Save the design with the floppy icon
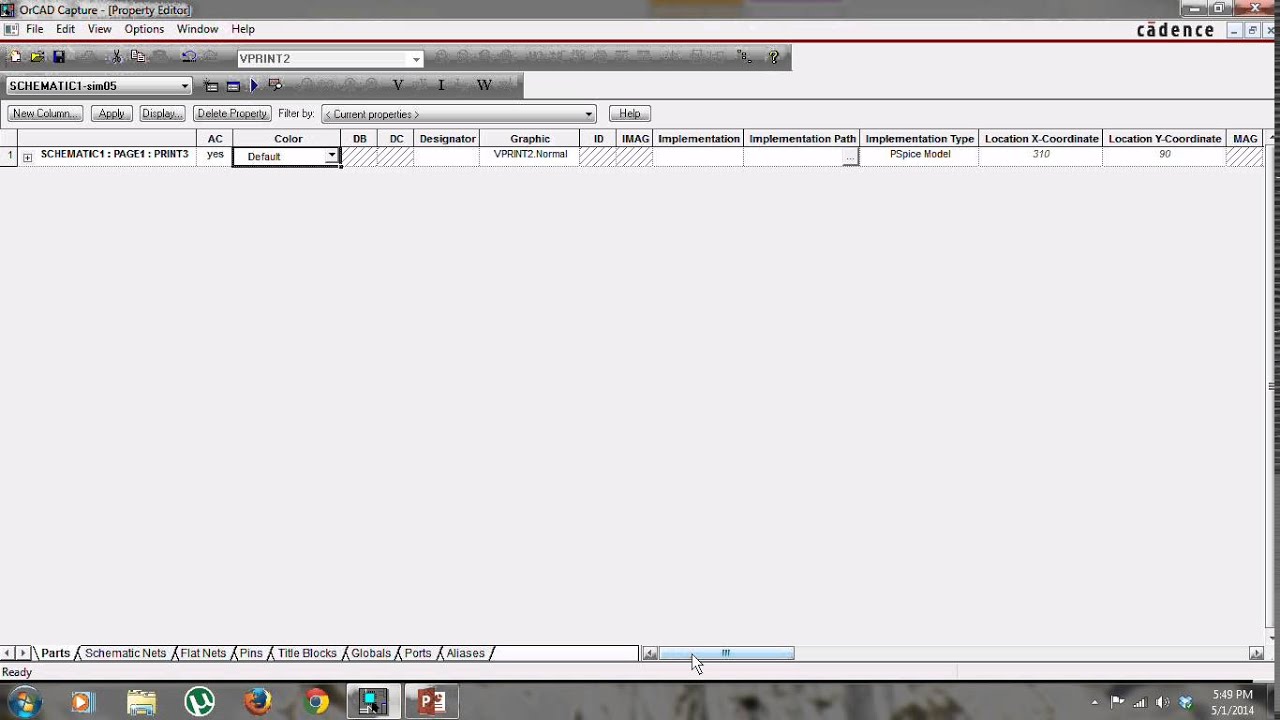The image size is (1280, 720). pos(59,58)
